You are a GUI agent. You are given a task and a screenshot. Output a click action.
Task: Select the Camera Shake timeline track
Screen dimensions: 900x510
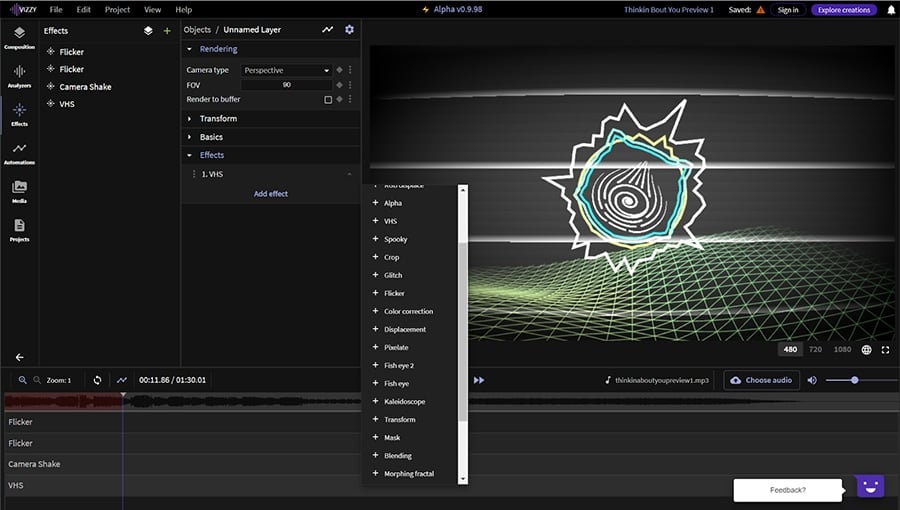[450, 464]
